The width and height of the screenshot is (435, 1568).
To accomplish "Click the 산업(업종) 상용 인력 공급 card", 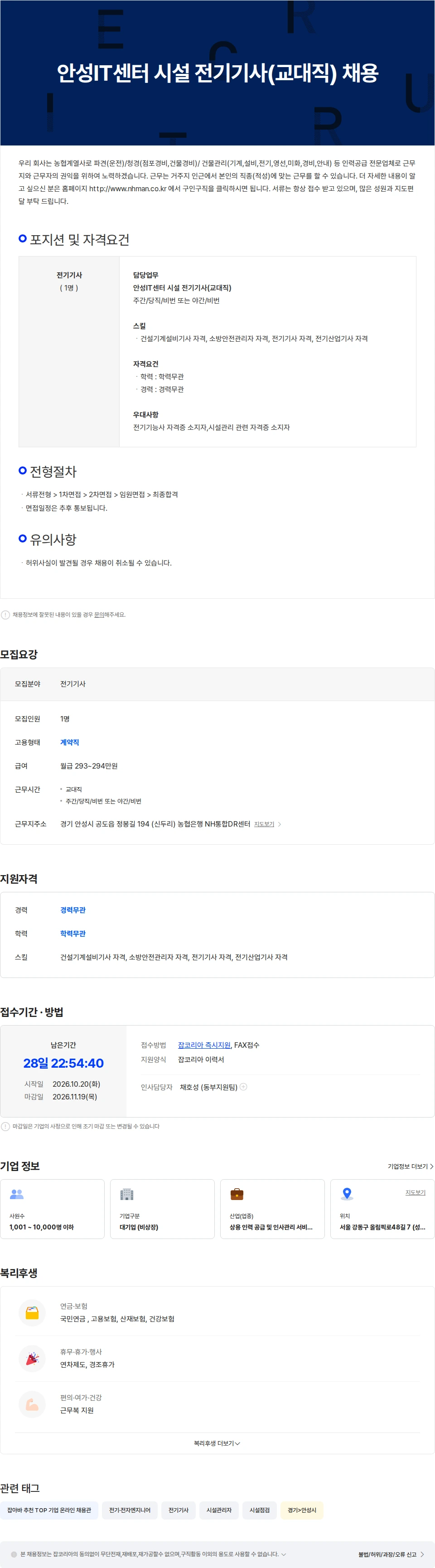I will coord(273,1209).
